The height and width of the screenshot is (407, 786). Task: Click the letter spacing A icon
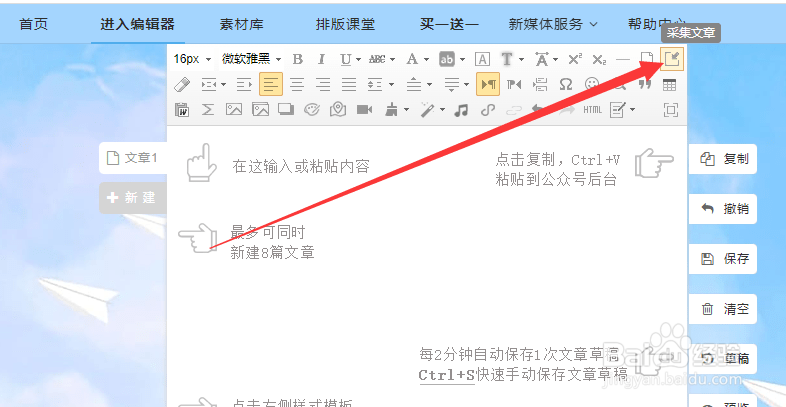tap(541, 59)
